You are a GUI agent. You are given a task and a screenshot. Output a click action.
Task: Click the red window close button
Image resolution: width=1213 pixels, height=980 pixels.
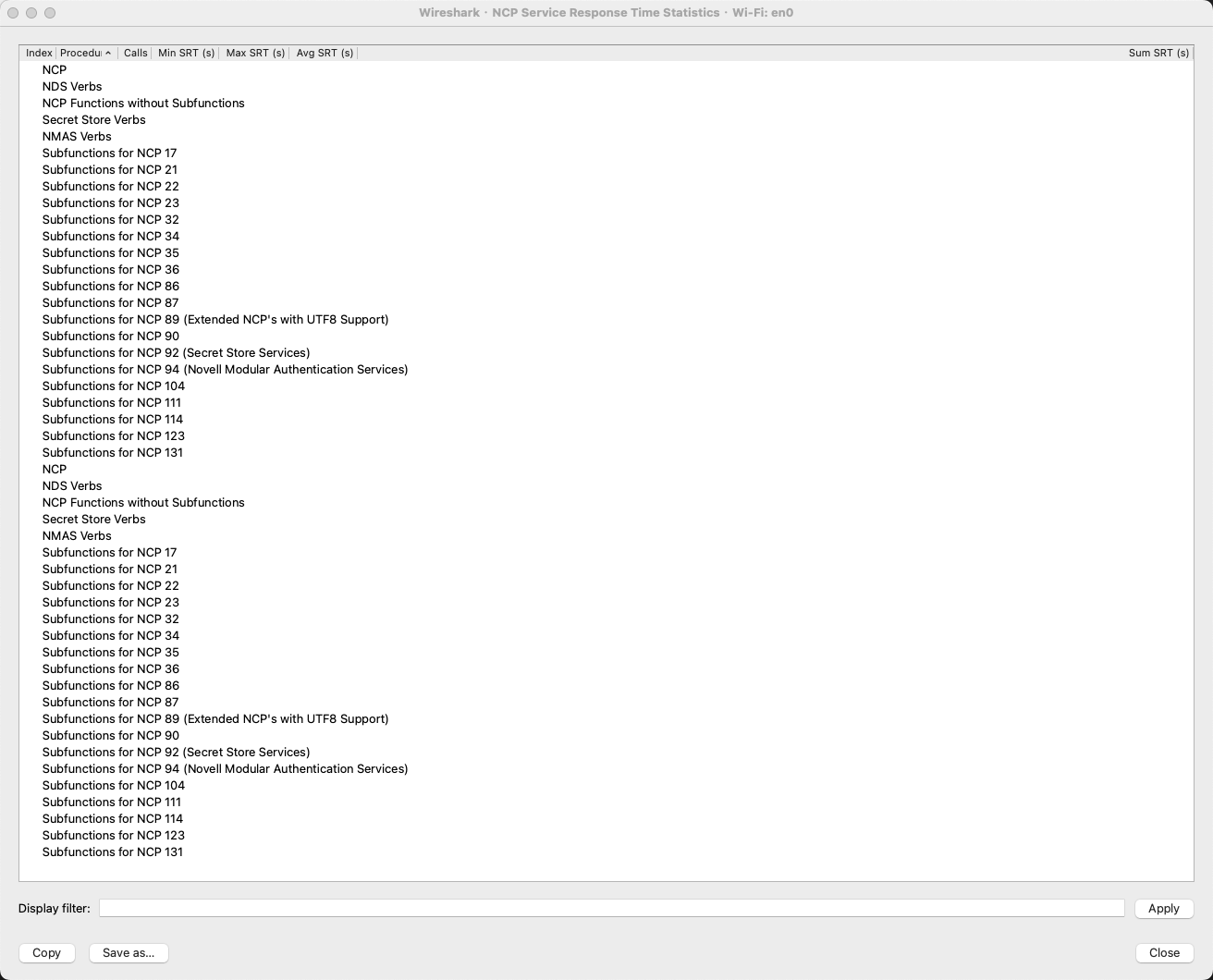coord(13,13)
